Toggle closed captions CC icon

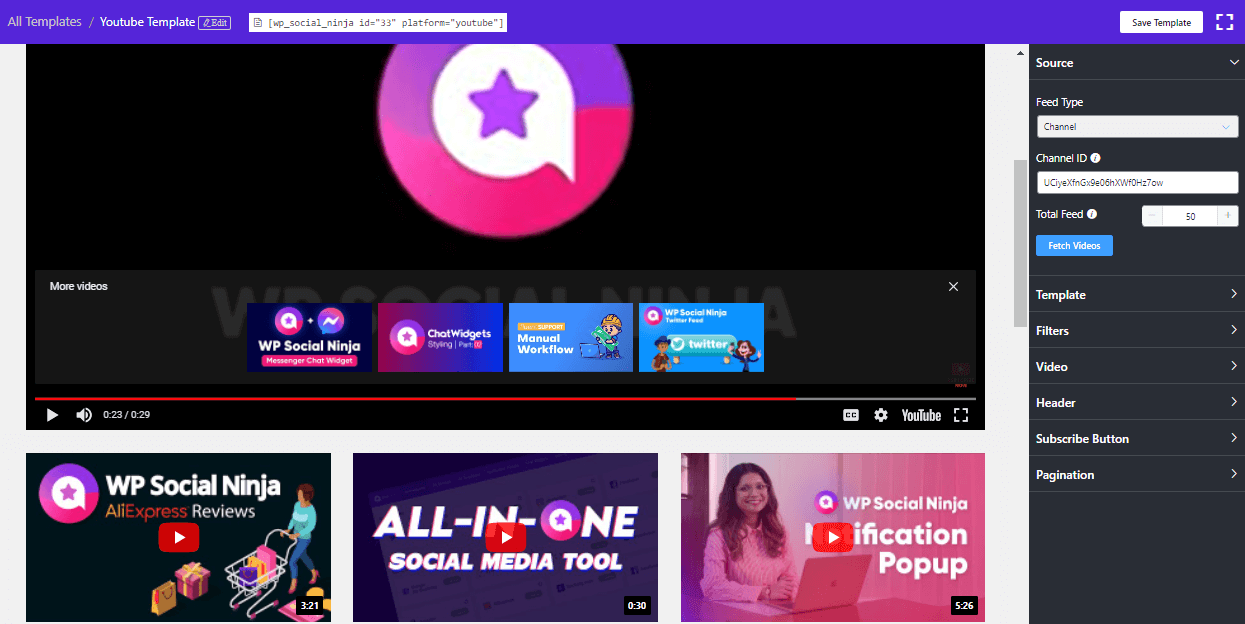pos(851,415)
